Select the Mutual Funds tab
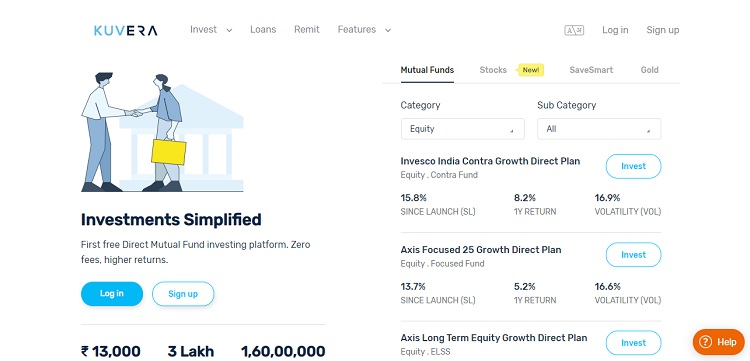This screenshot has height=361, width=750. [427, 70]
